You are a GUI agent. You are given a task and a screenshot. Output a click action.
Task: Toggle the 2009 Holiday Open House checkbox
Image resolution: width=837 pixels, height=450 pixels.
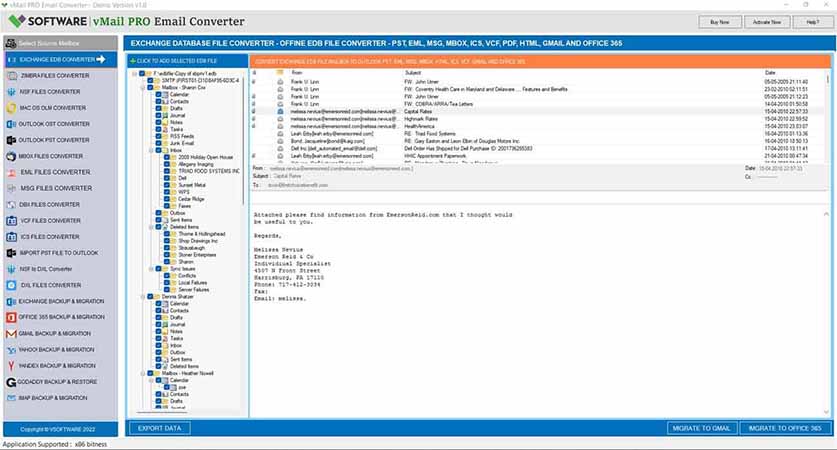pyautogui.click(x=167, y=157)
